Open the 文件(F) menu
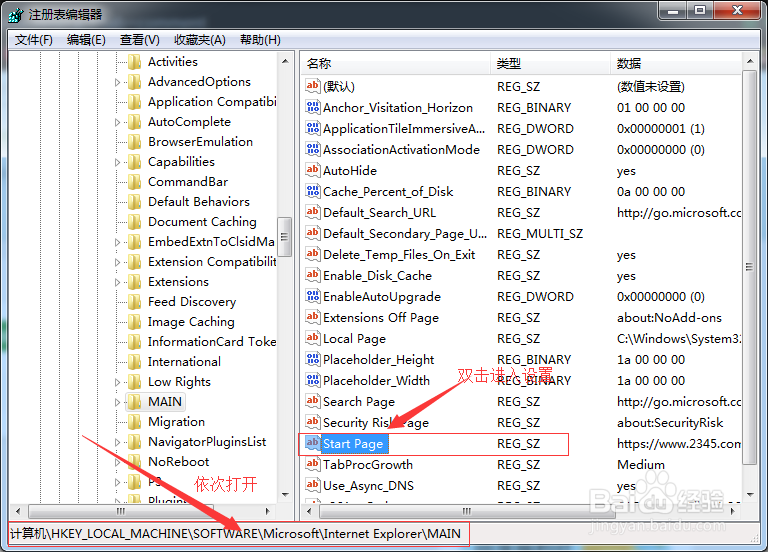Screen dimensions: 768x552 (33, 40)
